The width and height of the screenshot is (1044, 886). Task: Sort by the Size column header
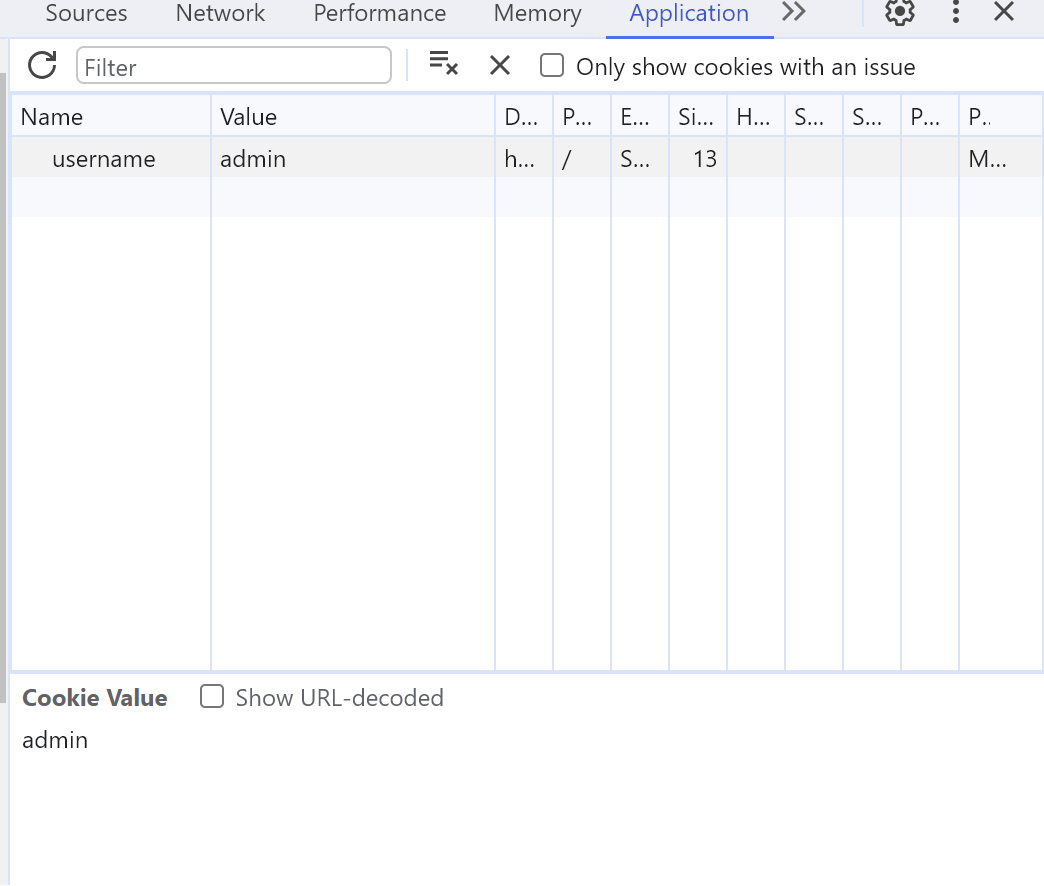tap(697, 117)
